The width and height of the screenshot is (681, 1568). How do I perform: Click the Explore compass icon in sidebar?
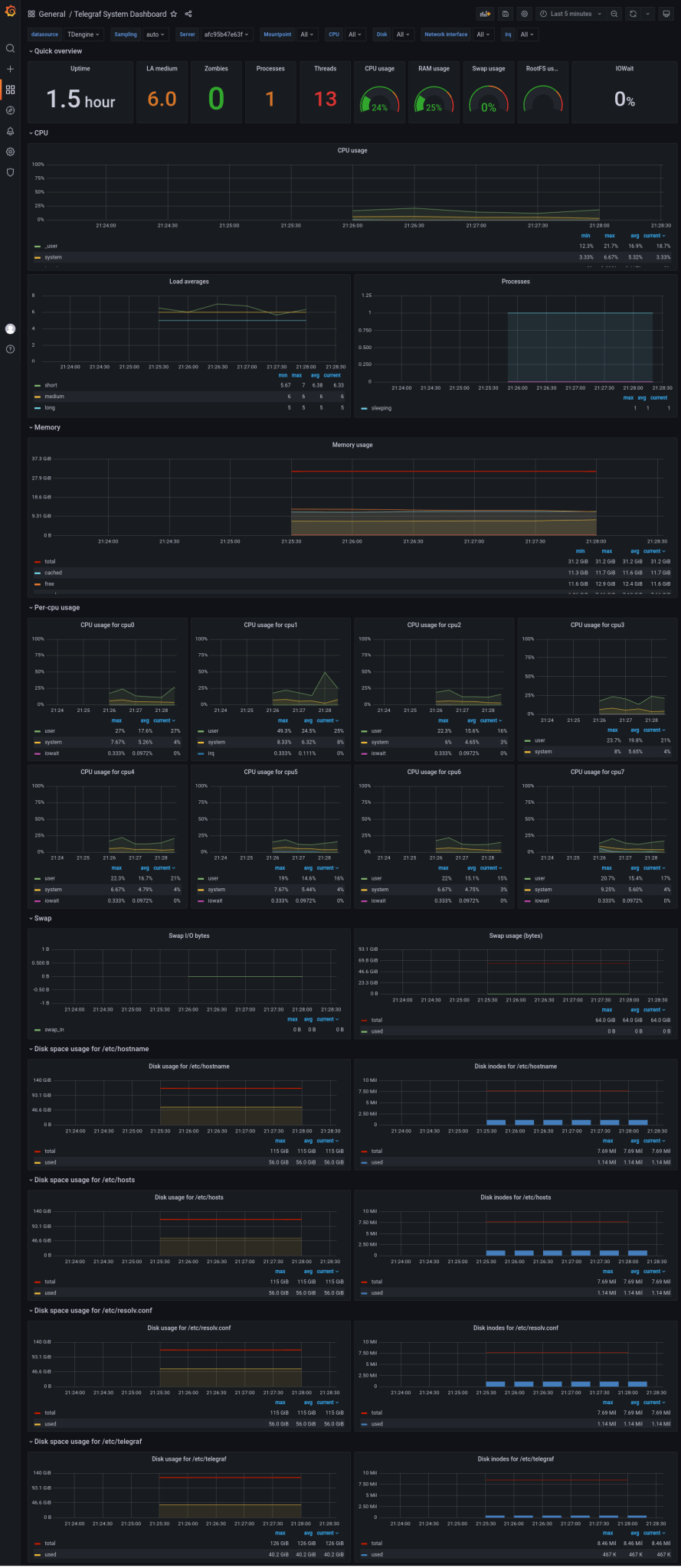tap(10, 110)
